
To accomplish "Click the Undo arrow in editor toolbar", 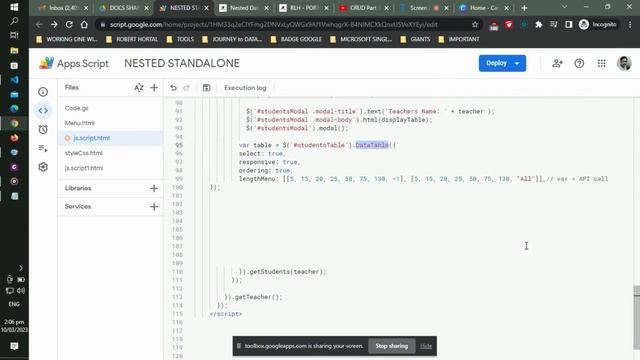I will pyautogui.click(x=173, y=88).
